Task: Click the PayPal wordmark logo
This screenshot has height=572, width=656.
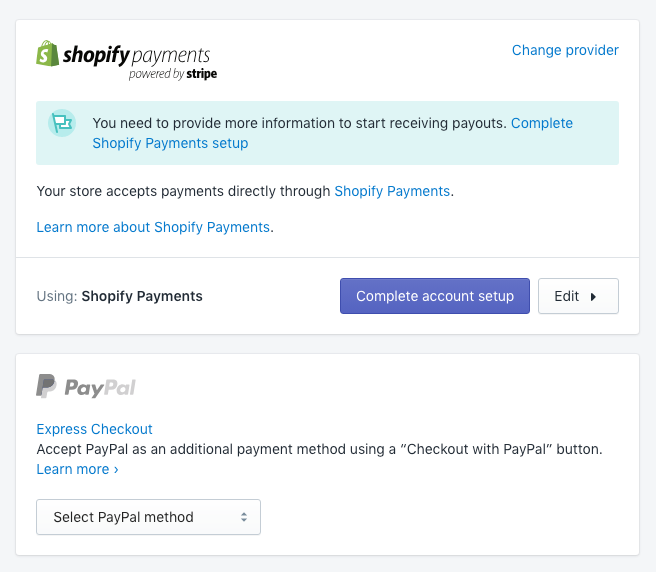Action: [x=100, y=388]
